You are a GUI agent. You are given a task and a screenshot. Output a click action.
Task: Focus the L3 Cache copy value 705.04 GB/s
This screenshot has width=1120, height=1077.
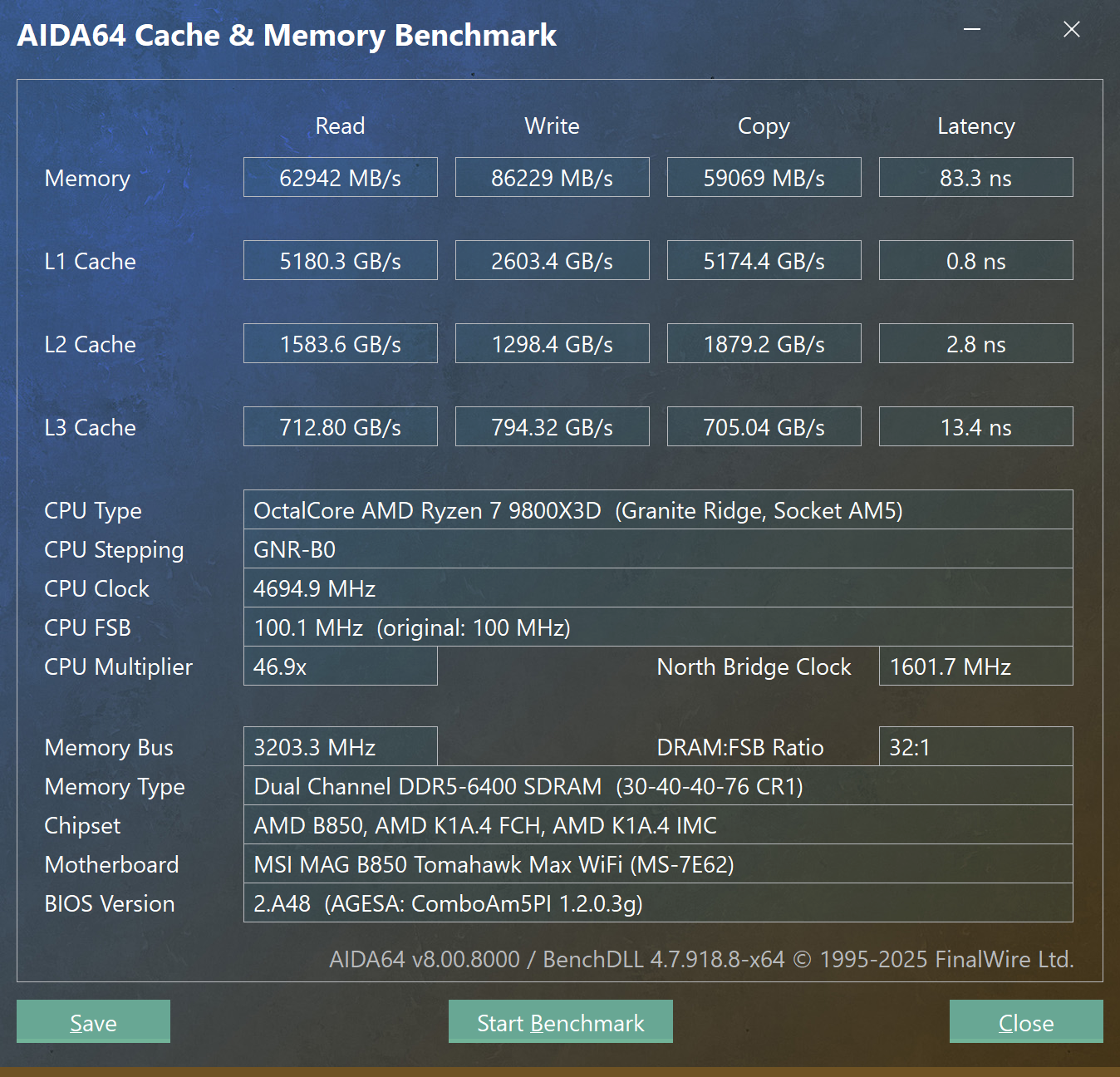[764, 426]
